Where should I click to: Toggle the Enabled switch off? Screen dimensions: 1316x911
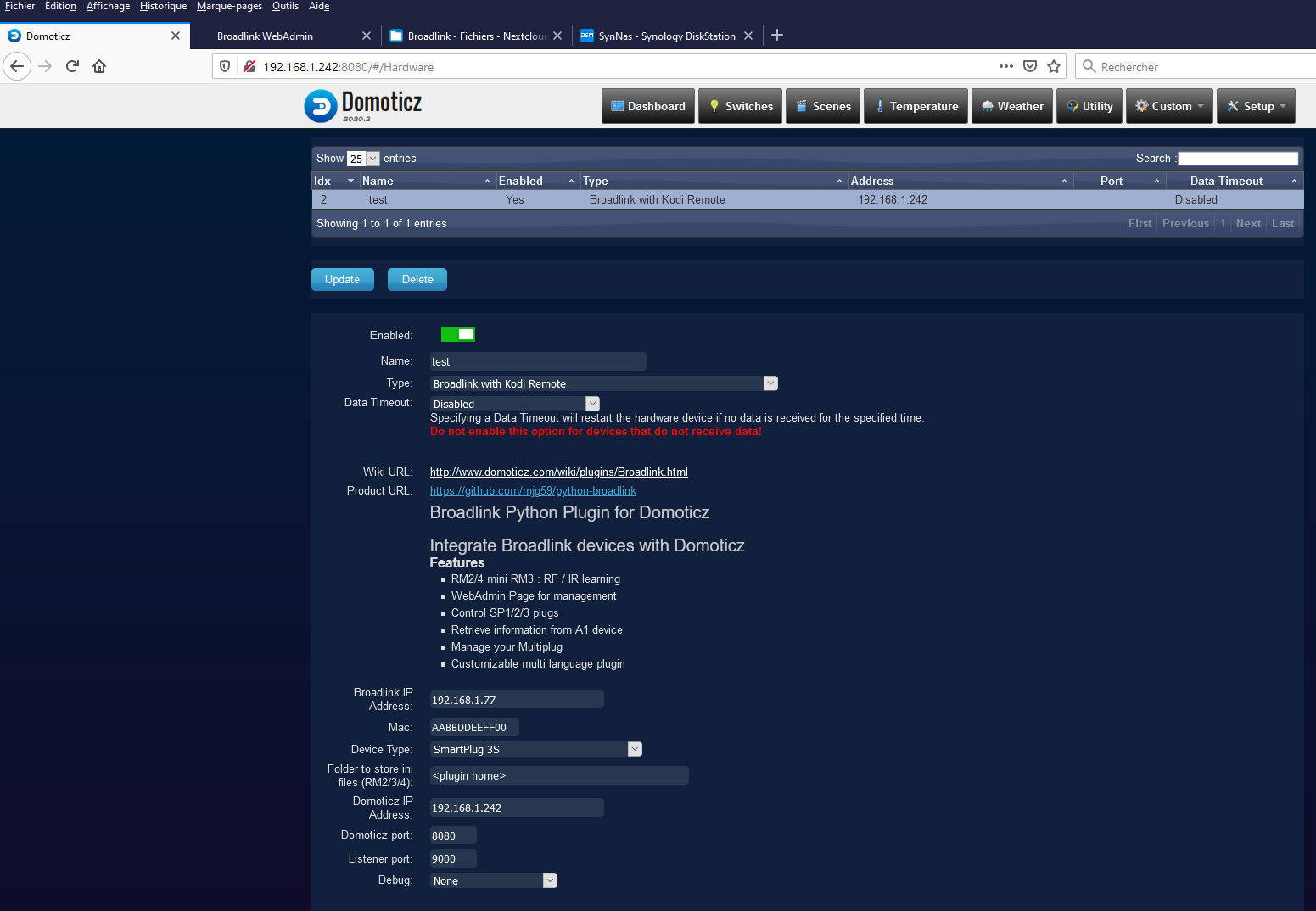457,334
